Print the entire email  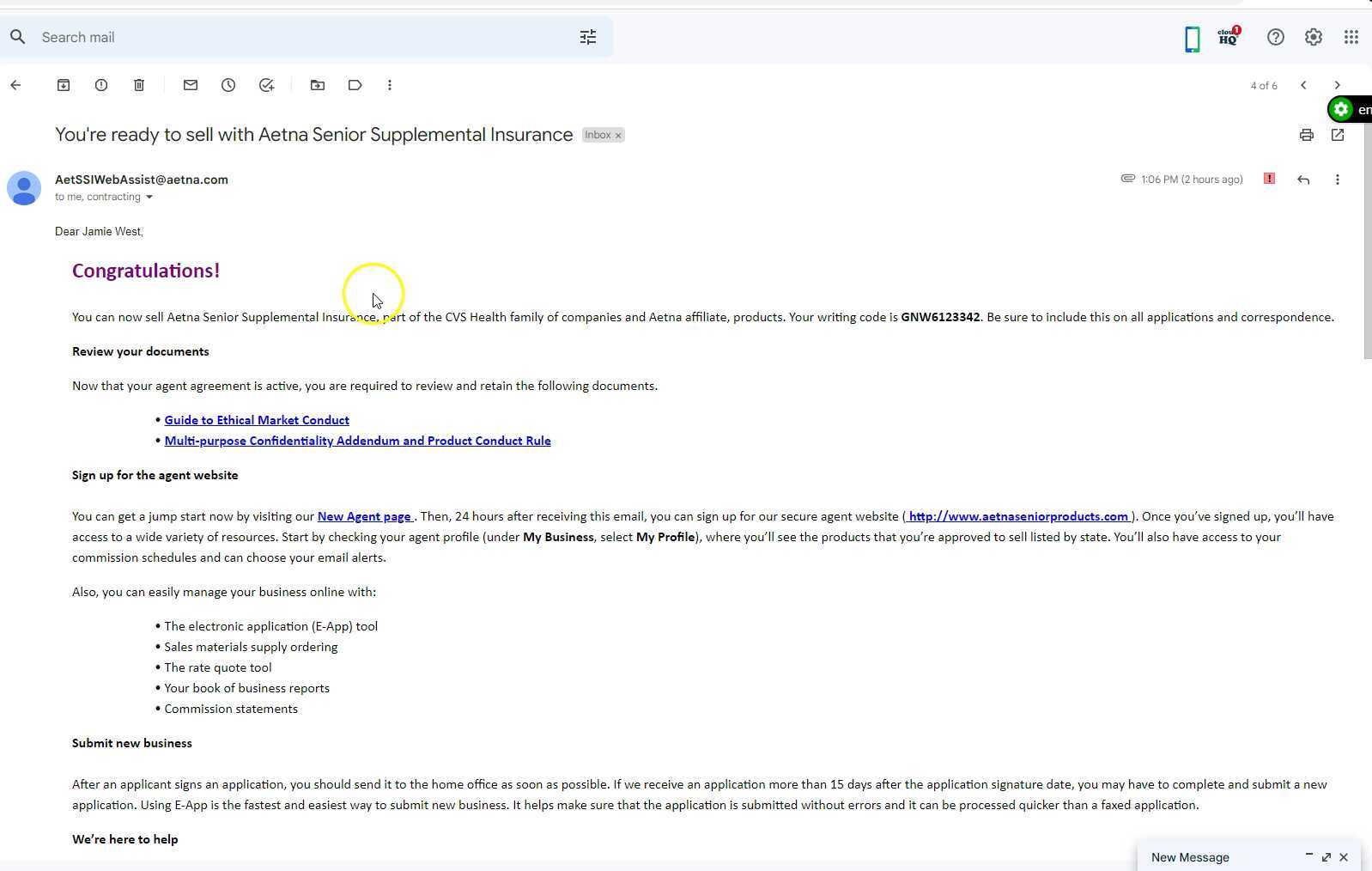[1307, 135]
